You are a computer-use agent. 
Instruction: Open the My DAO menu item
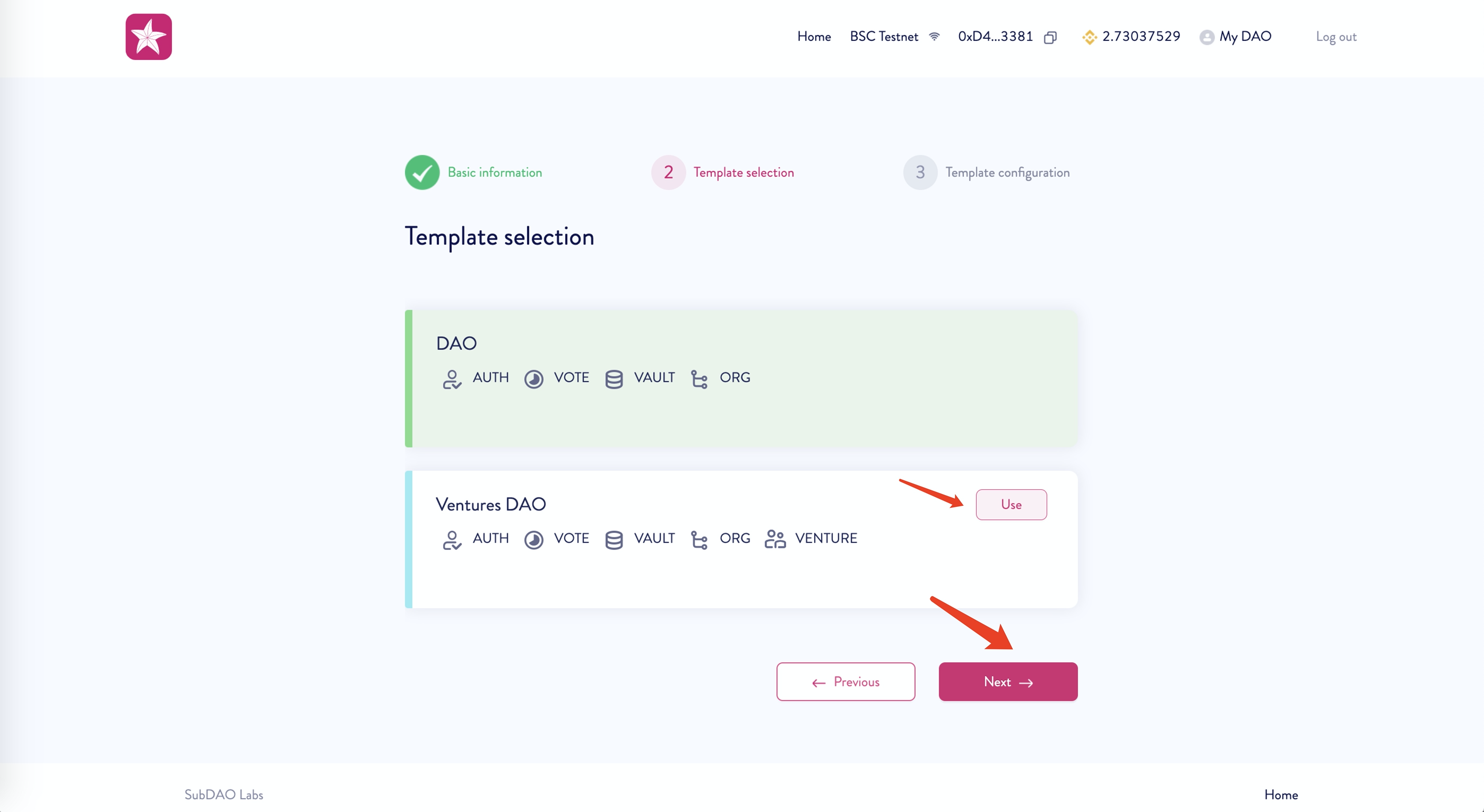tap(1245, 37)
